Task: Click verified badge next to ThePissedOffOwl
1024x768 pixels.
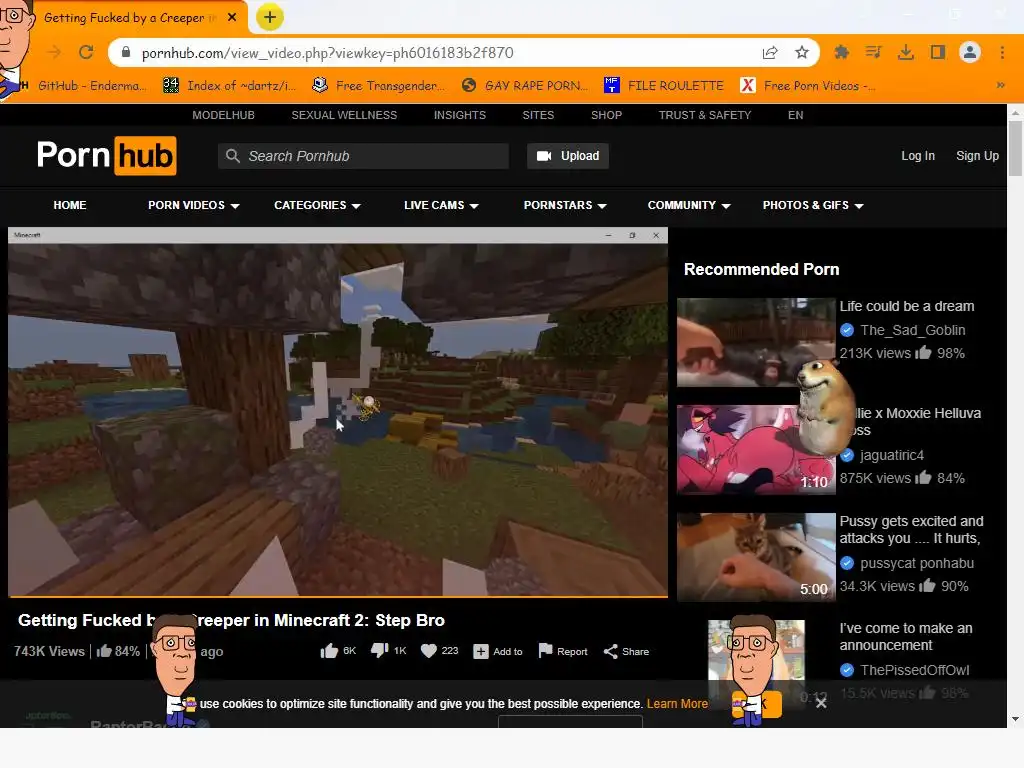Action: [847, 670]
